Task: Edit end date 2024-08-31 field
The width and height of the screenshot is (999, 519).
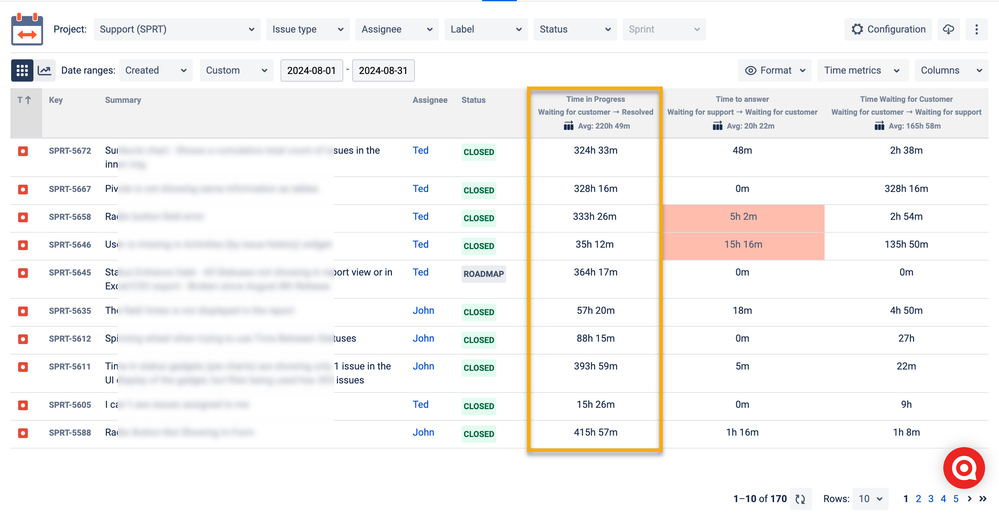Action: pyautogui.click(x=383, y=71)
